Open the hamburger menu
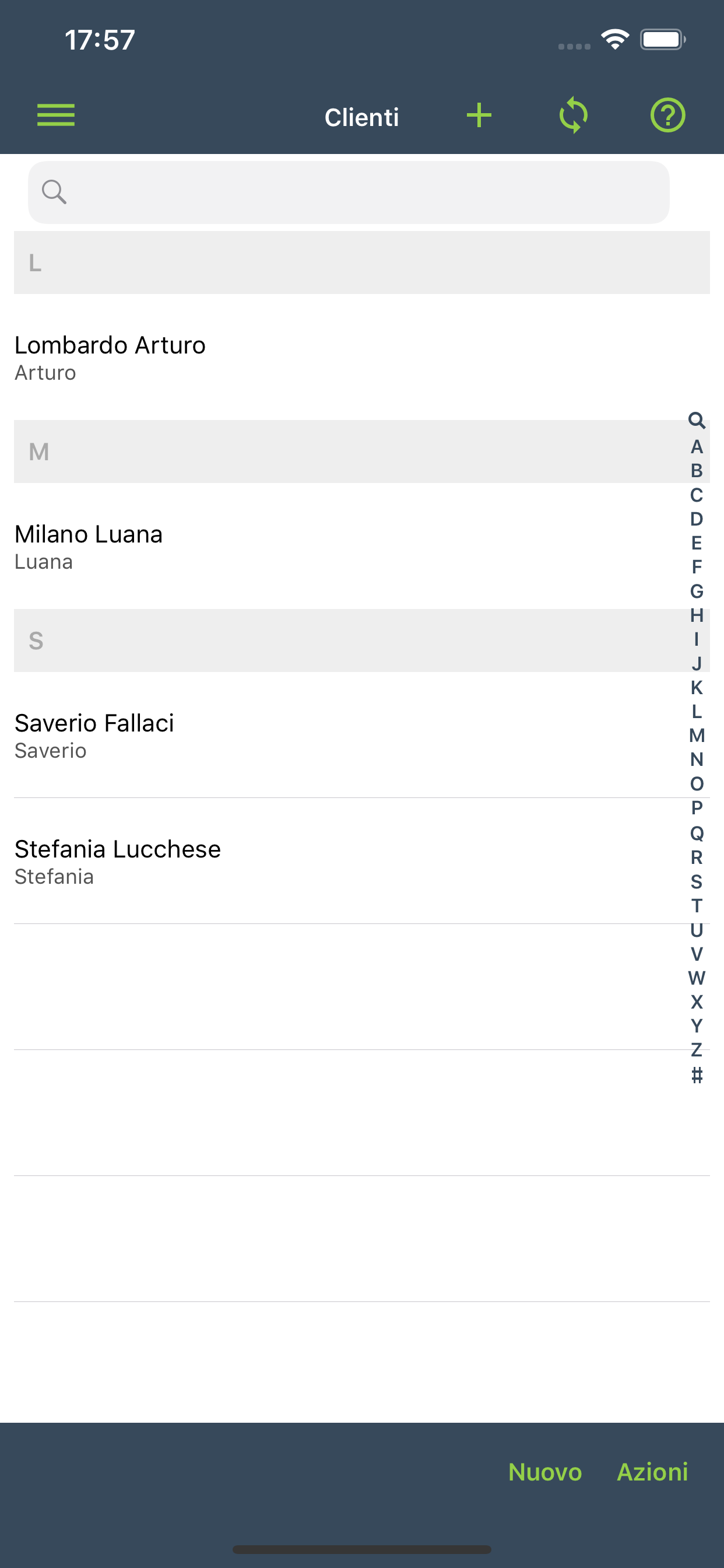 point(55,115)
